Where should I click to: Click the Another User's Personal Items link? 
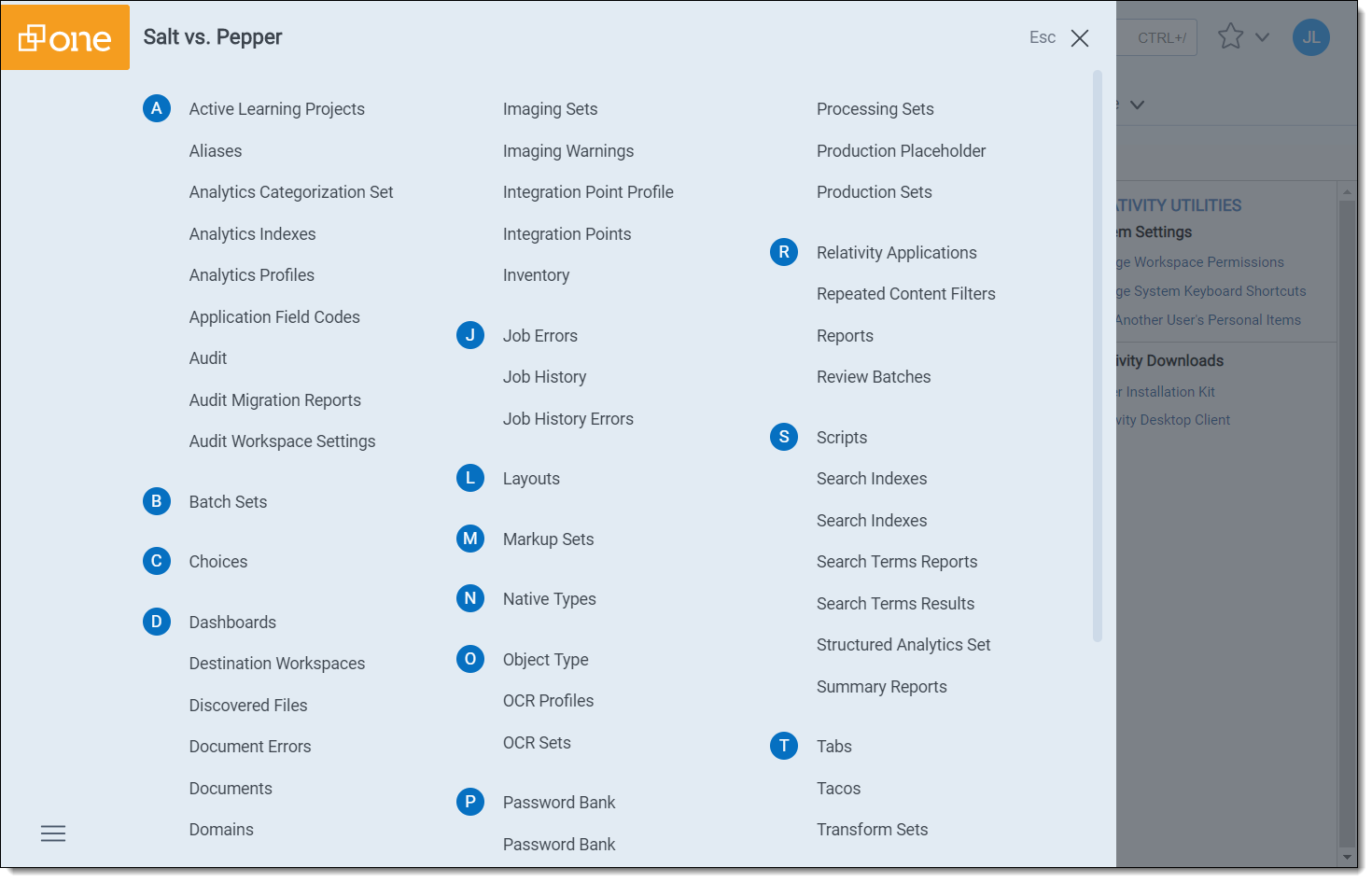coord(1208,320)
